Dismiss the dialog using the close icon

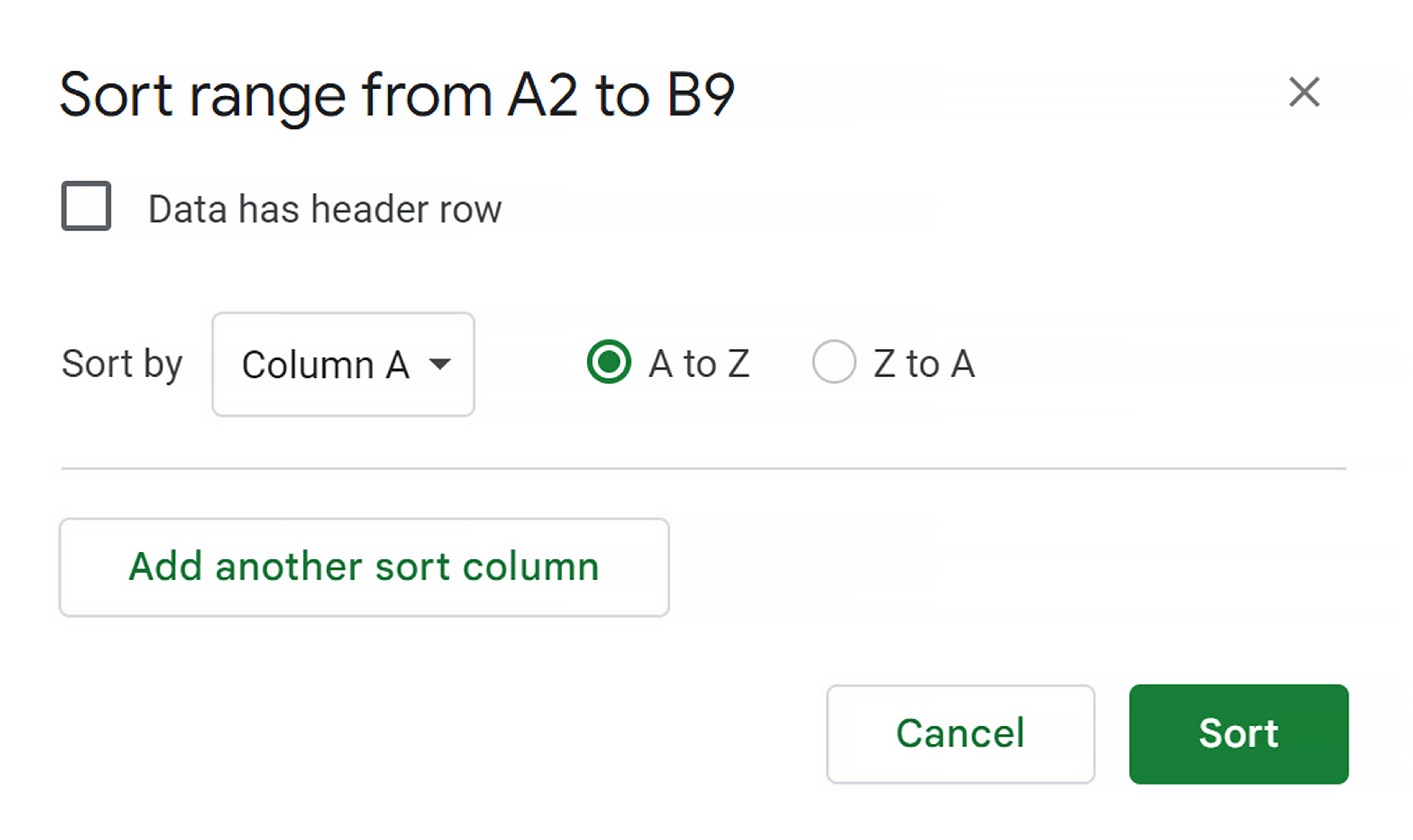[x=1304, y=92]
